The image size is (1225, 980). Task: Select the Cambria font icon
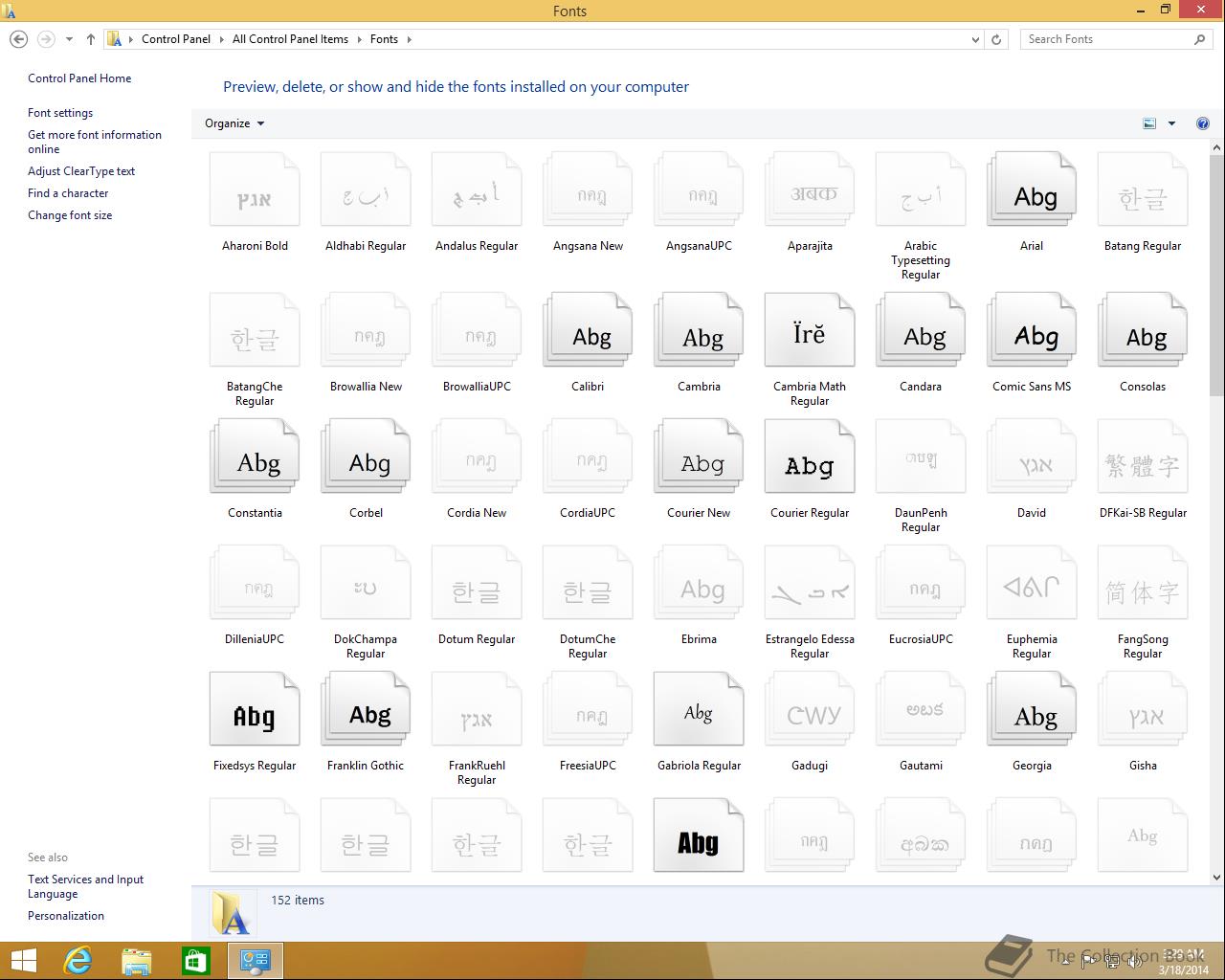(699, 331)
